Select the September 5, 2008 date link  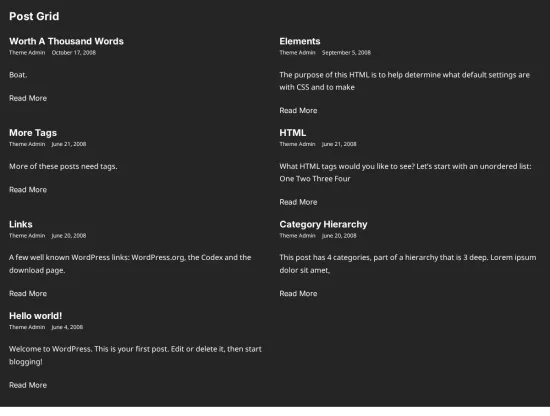click(346, 53)
